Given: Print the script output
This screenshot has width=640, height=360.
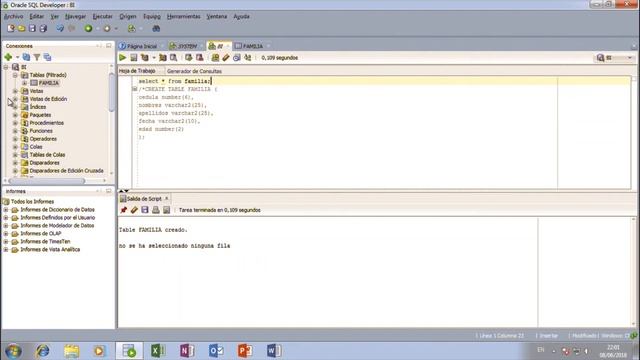Looking at the screenshot, I should click(156, 210).
